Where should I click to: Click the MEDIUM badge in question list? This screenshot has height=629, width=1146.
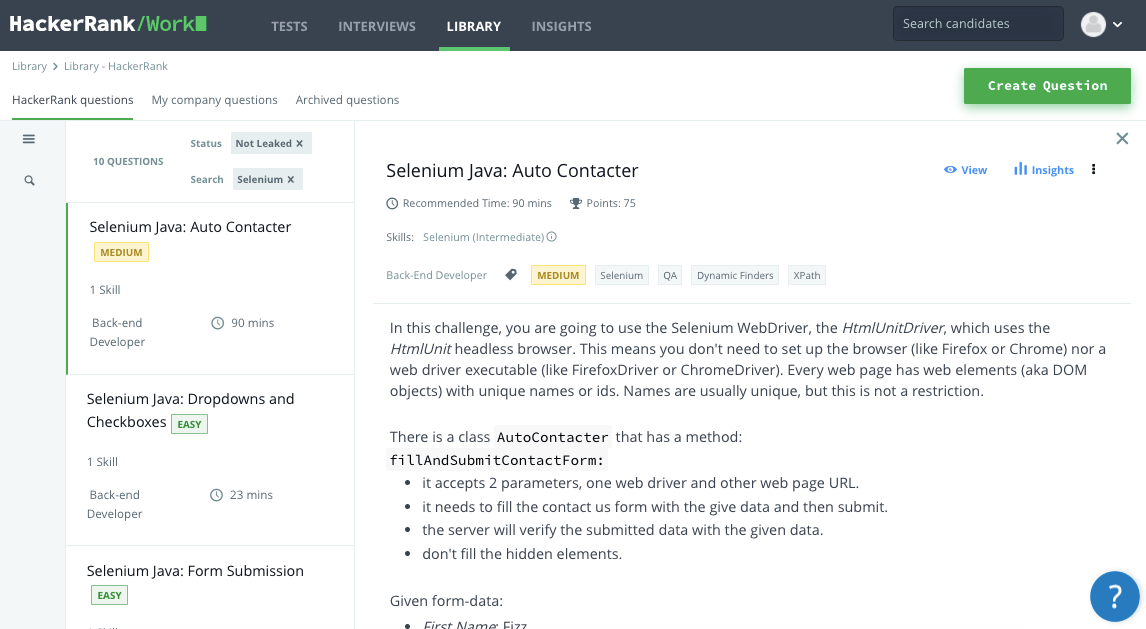121,253
